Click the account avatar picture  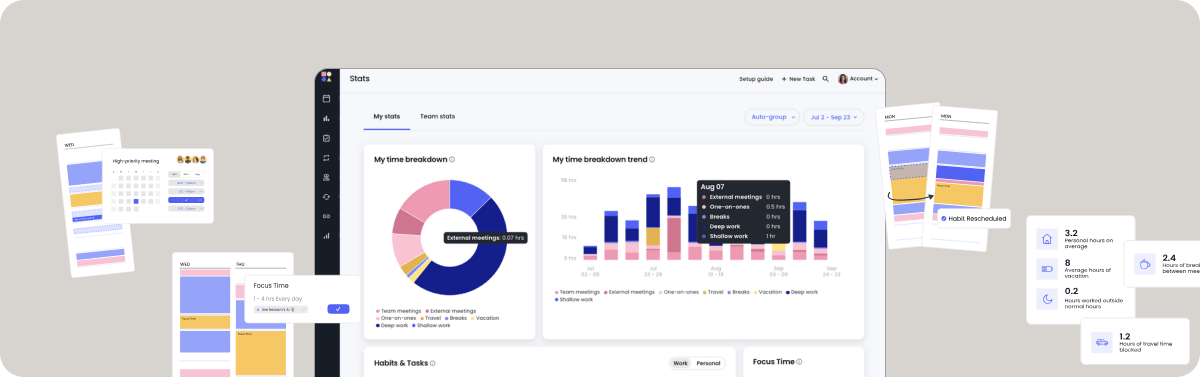(843, 78)
